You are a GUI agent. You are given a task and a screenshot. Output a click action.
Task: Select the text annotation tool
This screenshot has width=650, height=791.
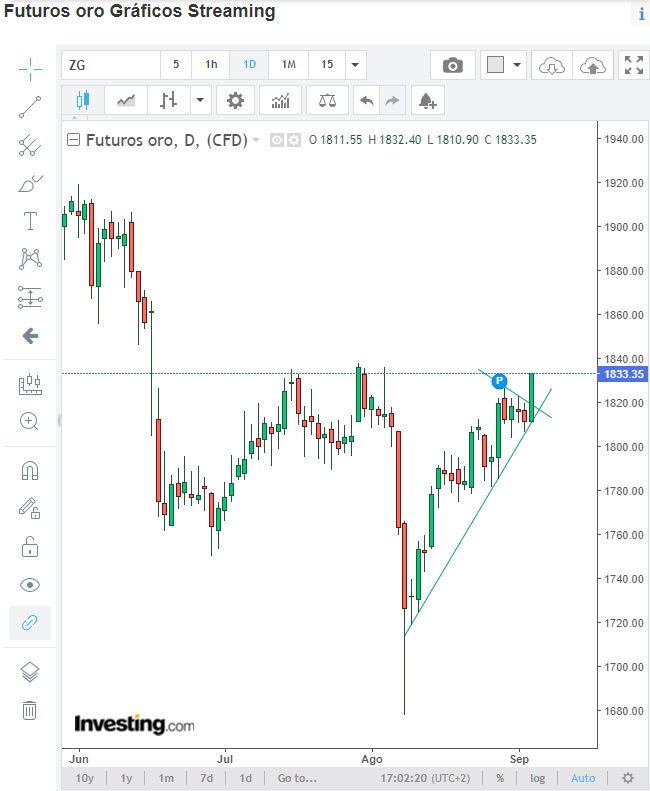point(30,220)
